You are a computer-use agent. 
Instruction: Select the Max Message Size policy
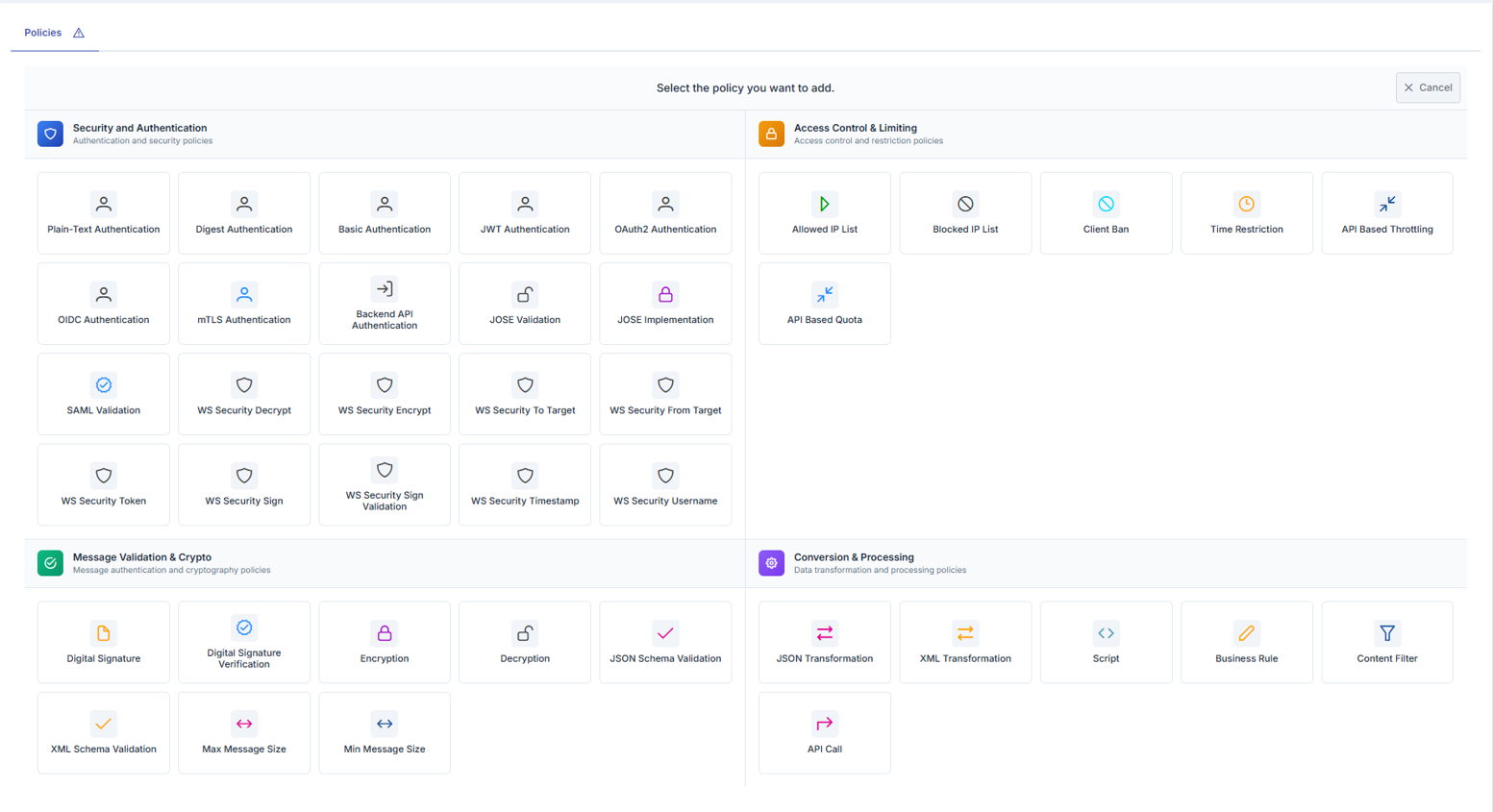pos(244,733)
